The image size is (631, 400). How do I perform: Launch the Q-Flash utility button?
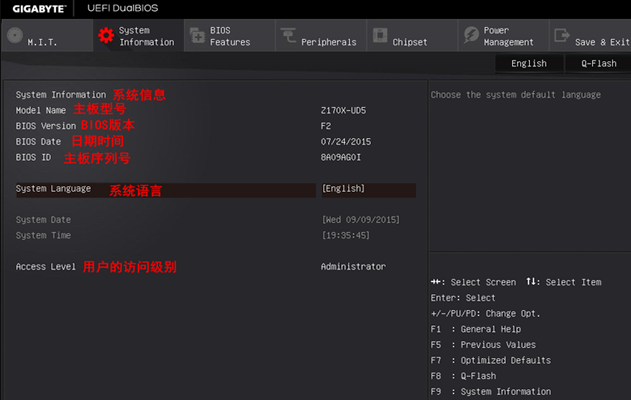pos(598,64)
